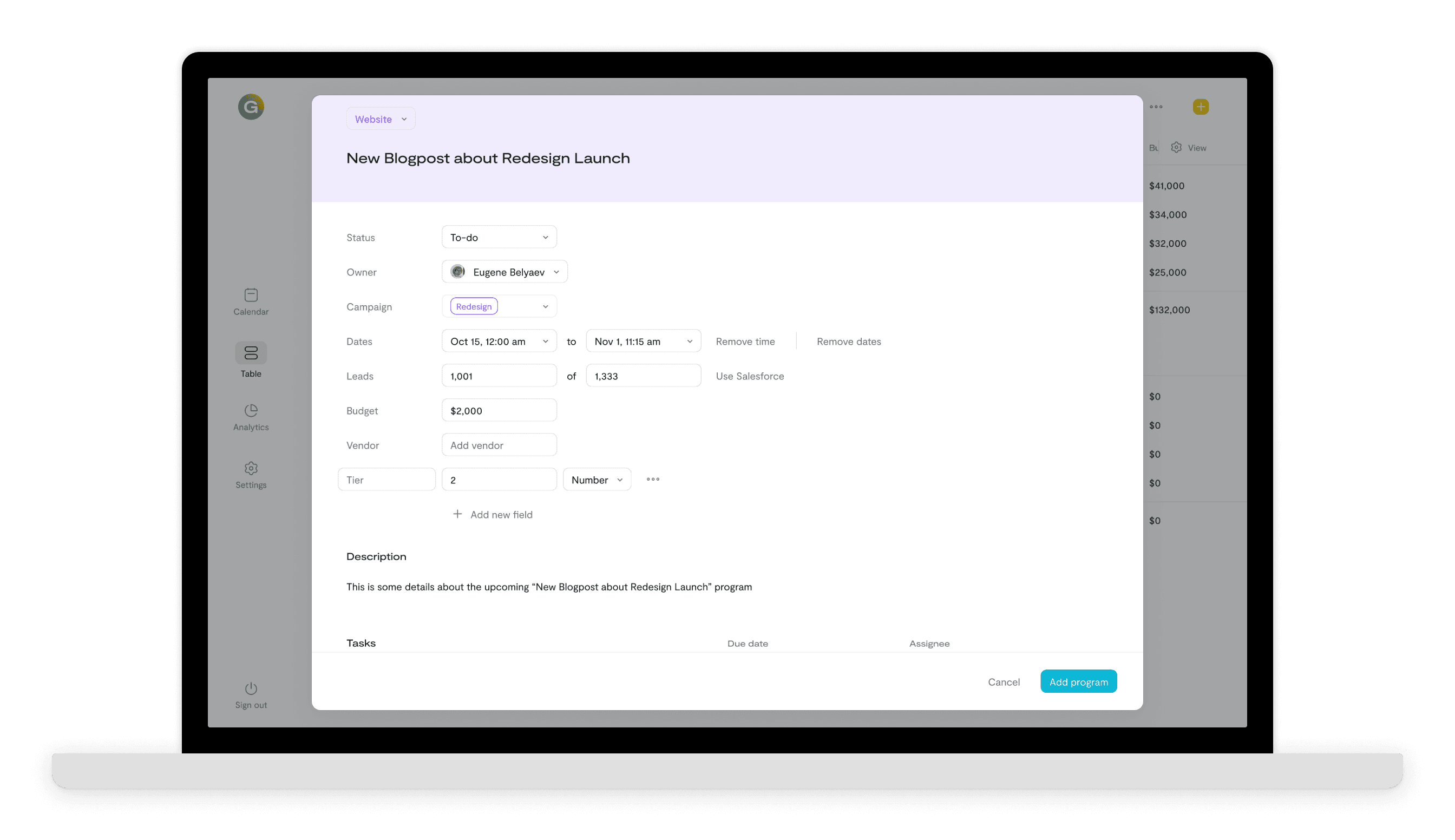Open the Tier field three-dot options

coord(652,480)
